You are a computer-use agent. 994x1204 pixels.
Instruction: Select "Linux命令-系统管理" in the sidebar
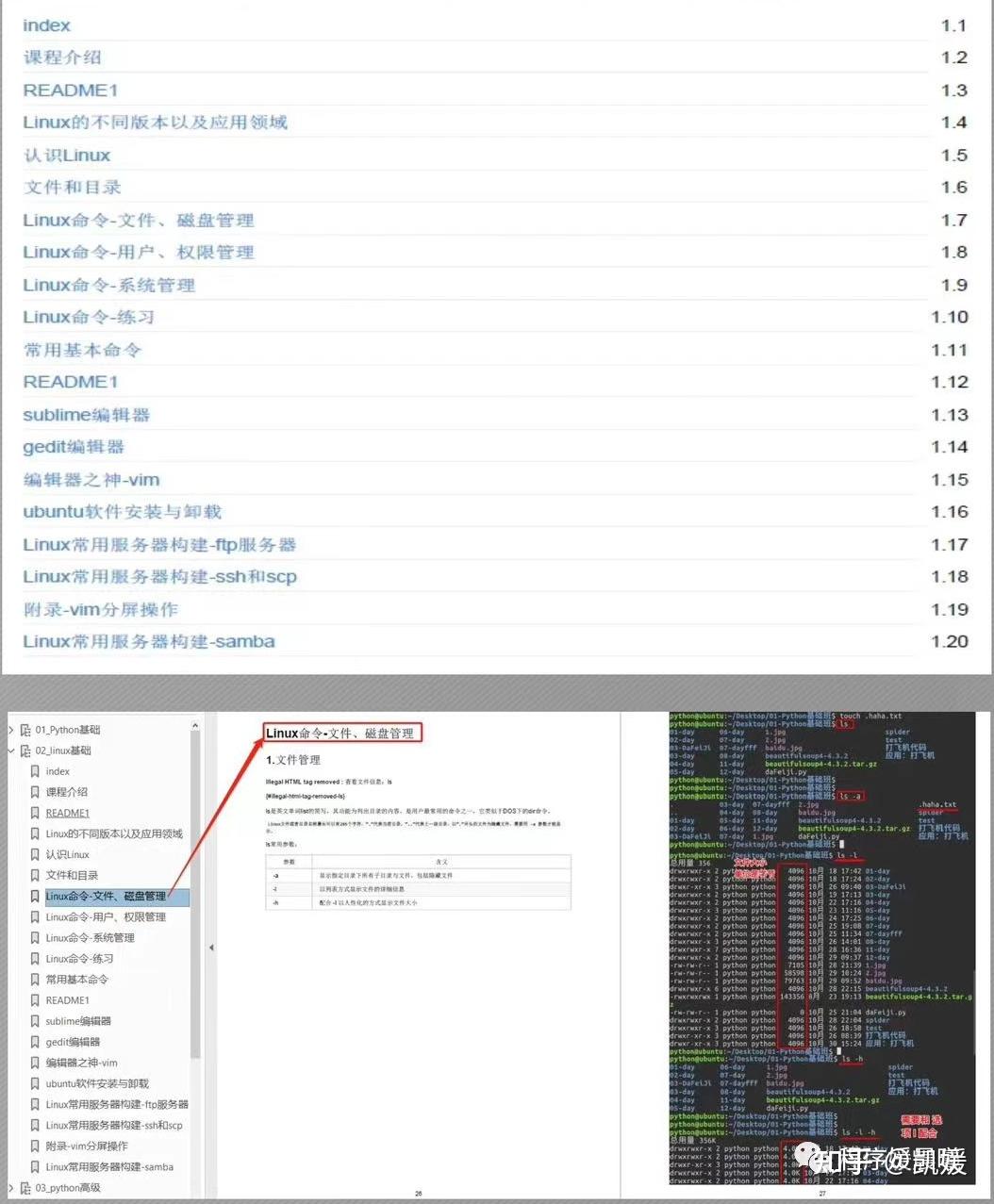pyautogui.click(x=89, y=937)
